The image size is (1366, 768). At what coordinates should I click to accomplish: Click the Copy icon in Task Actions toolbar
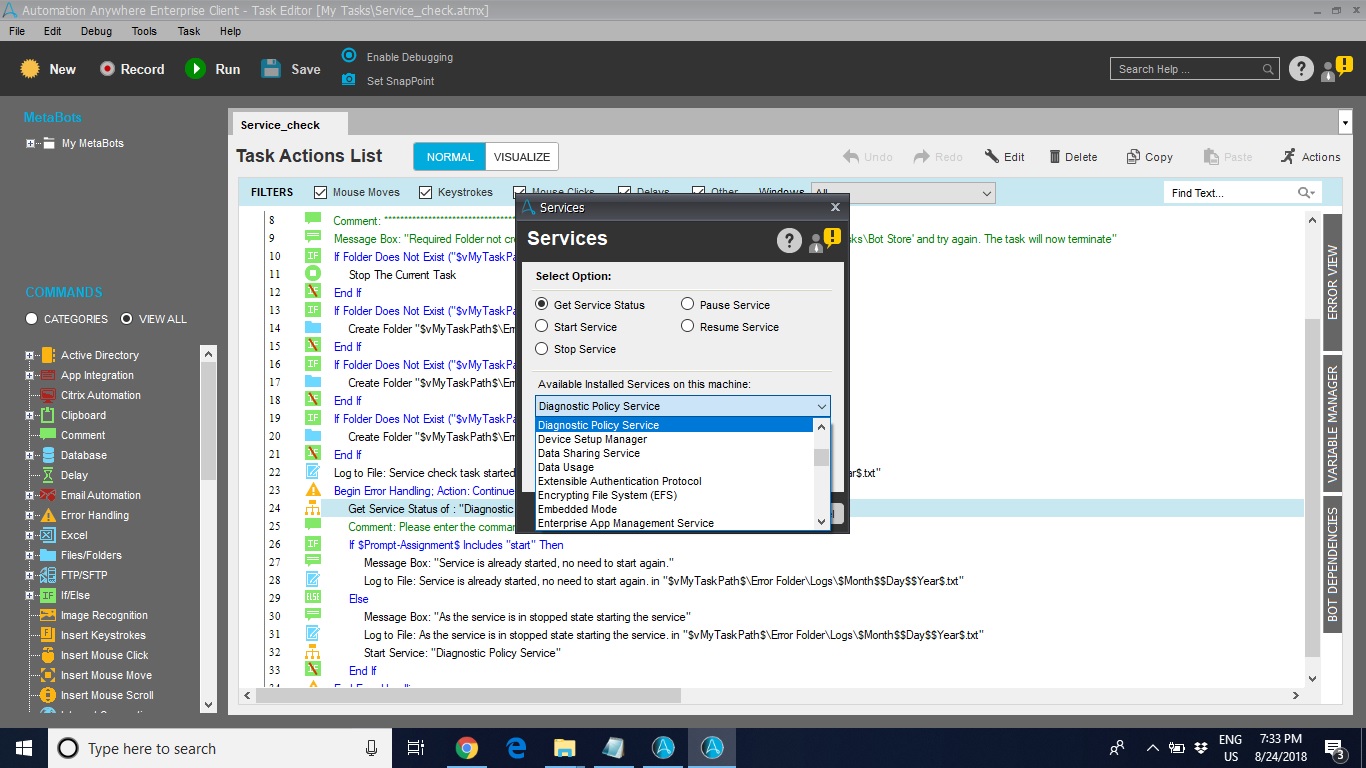(1133, 157)
